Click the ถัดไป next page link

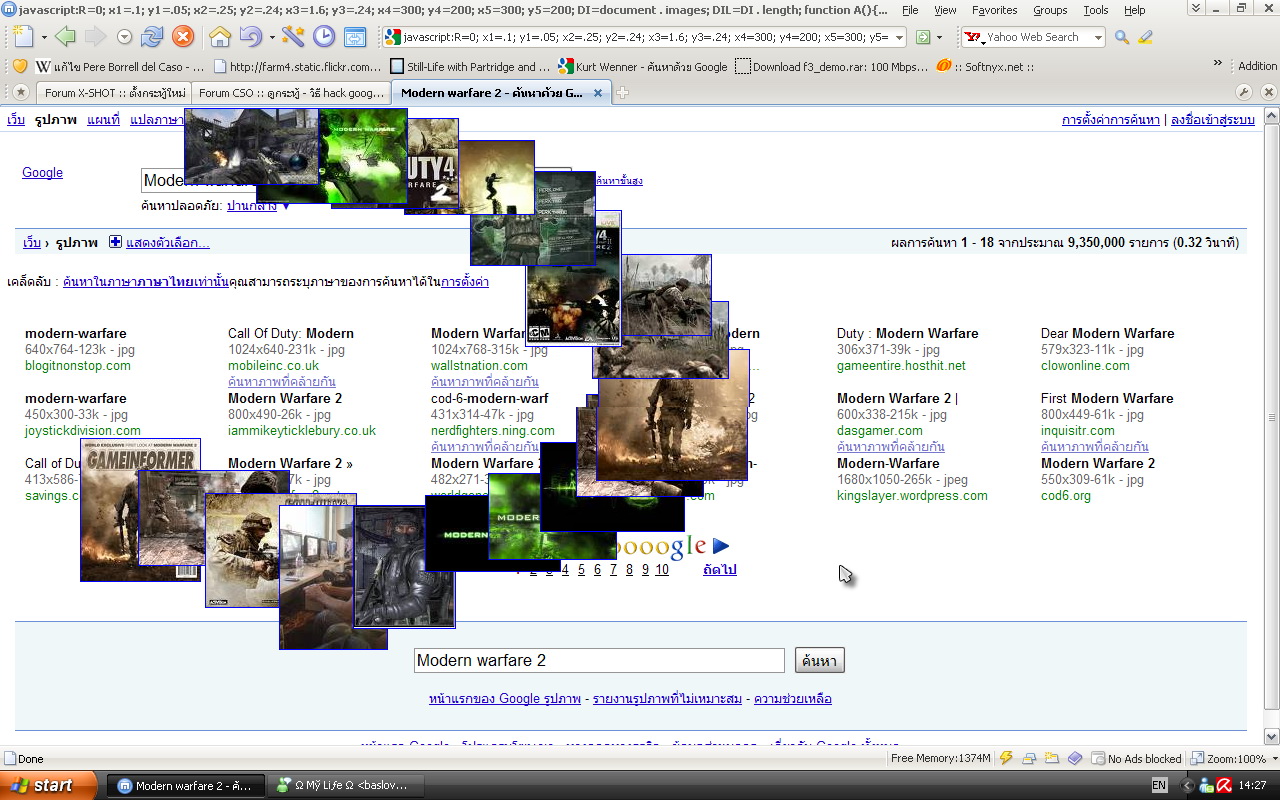[x=720, y=570]
